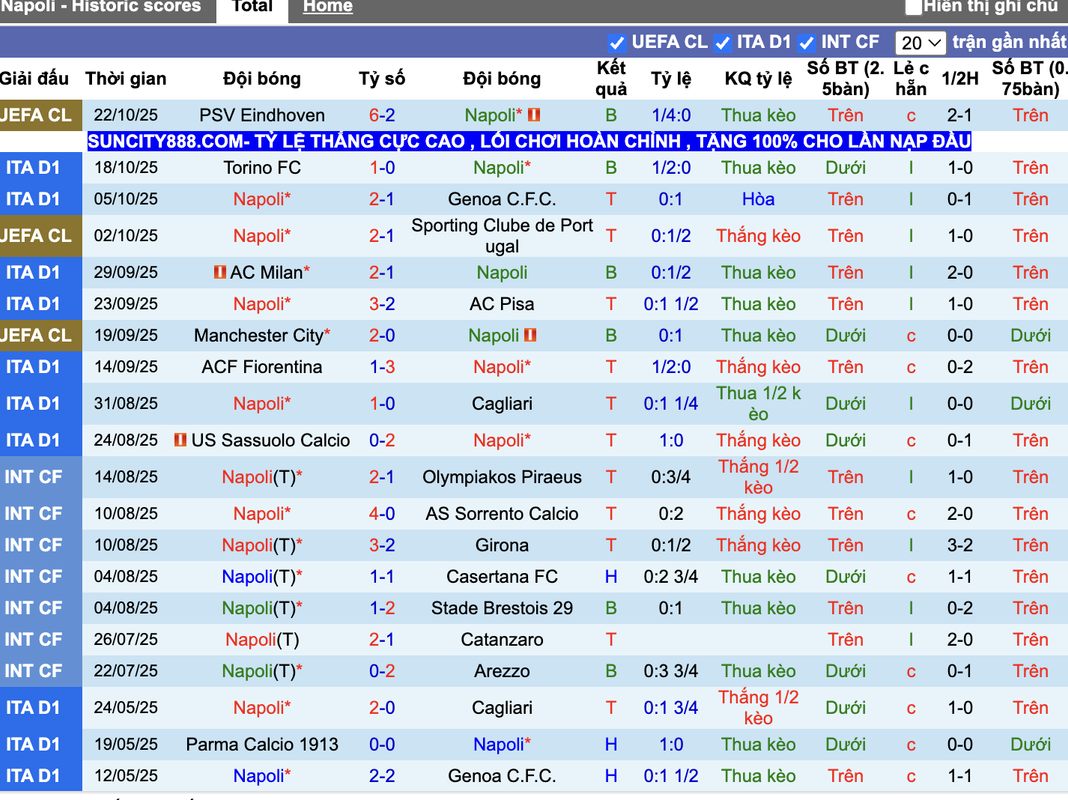Image resolution: width=1068 pixels, height=800 pixels.
Task: Click the 2-2 score of 12/05/25 Genoa match
Action: (x=382, y=776)
